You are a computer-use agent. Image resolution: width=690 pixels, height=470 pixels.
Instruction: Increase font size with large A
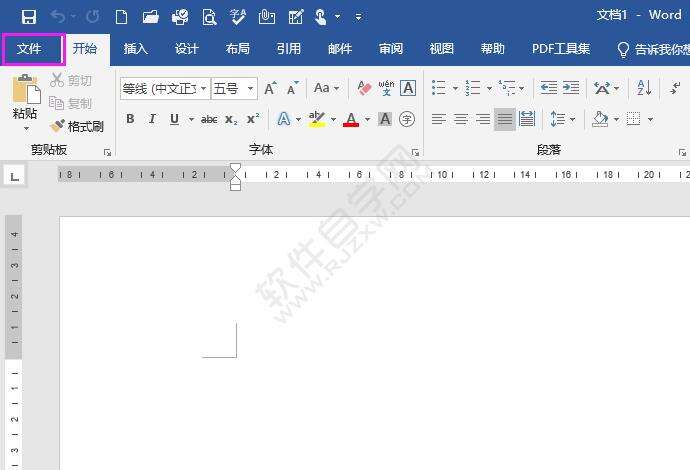coord(270,88)
